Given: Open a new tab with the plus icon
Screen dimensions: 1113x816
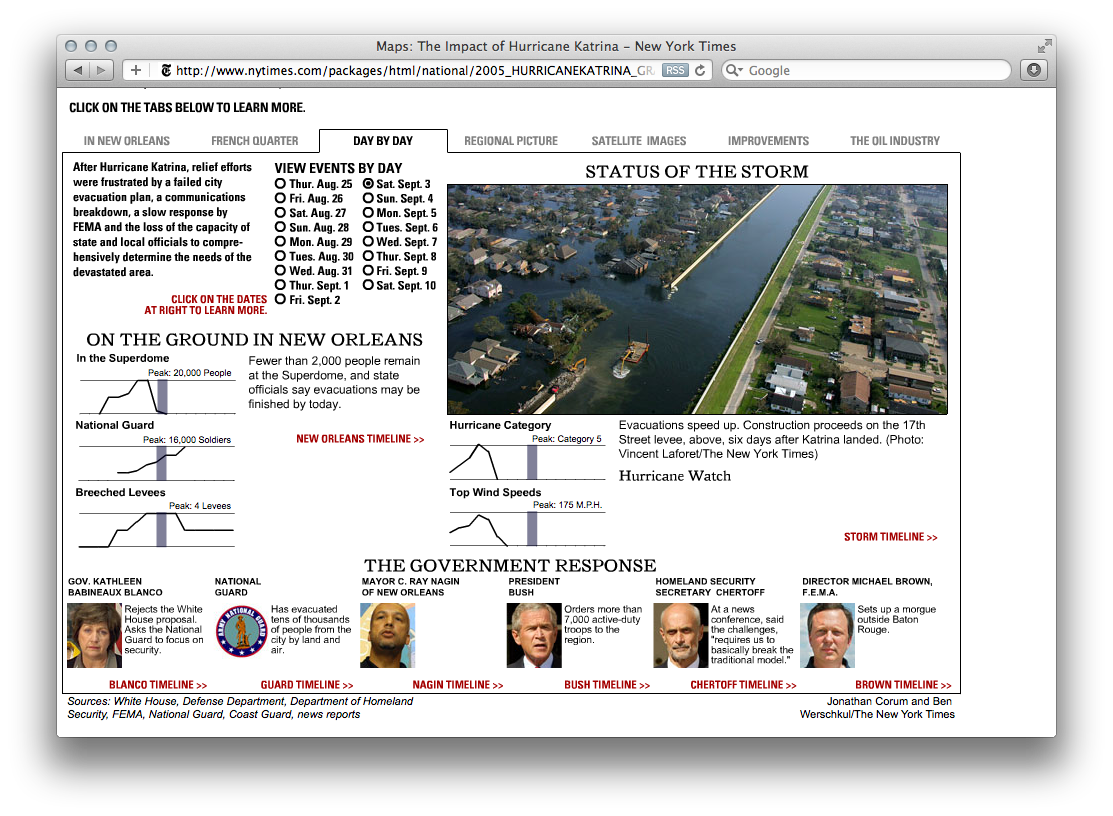Looking at the screenshot, I should 135,70.
